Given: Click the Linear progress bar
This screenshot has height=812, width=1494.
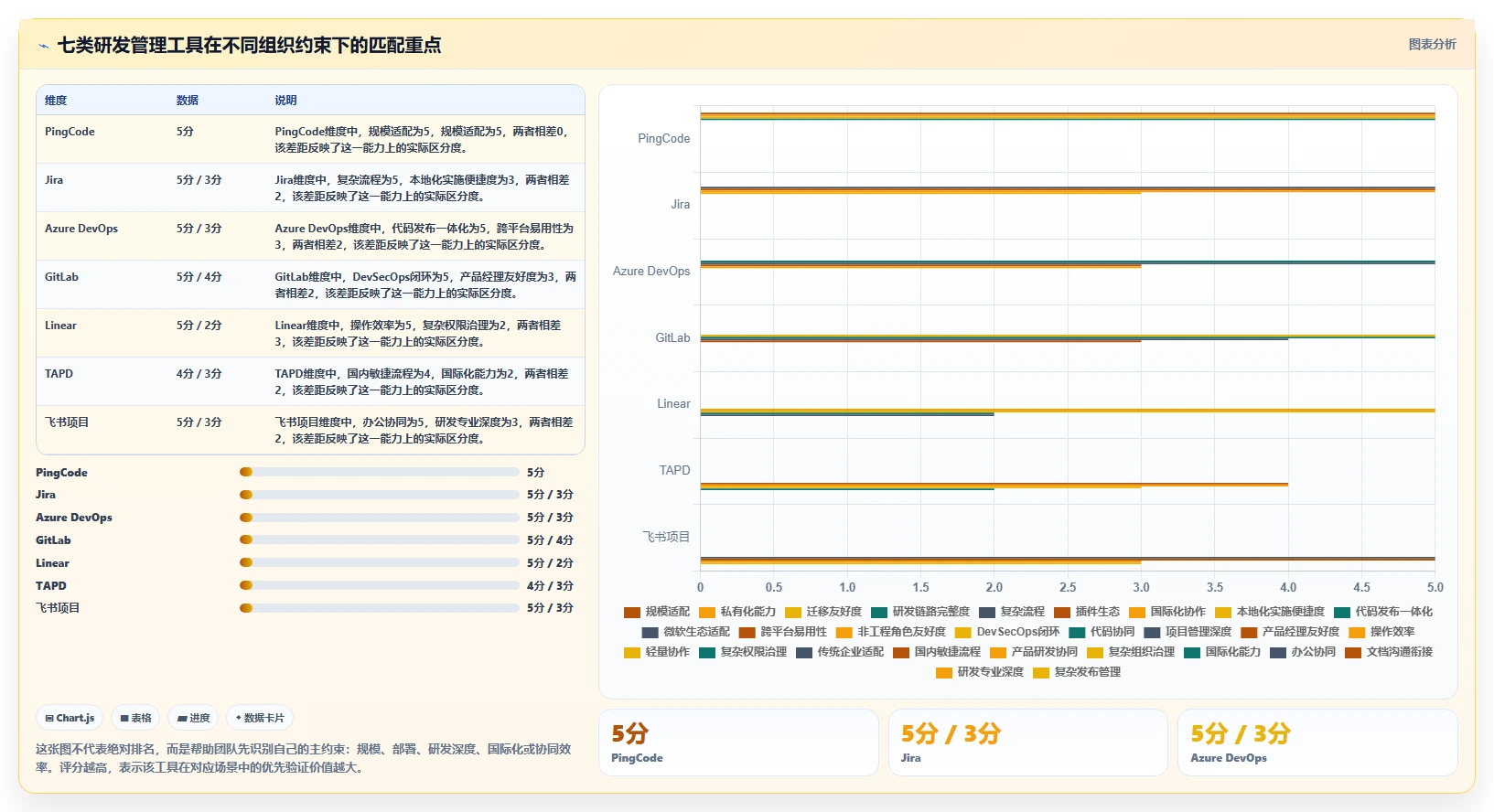Looking at the screenshot, I should pyautogui.click(x=380, y=562).
